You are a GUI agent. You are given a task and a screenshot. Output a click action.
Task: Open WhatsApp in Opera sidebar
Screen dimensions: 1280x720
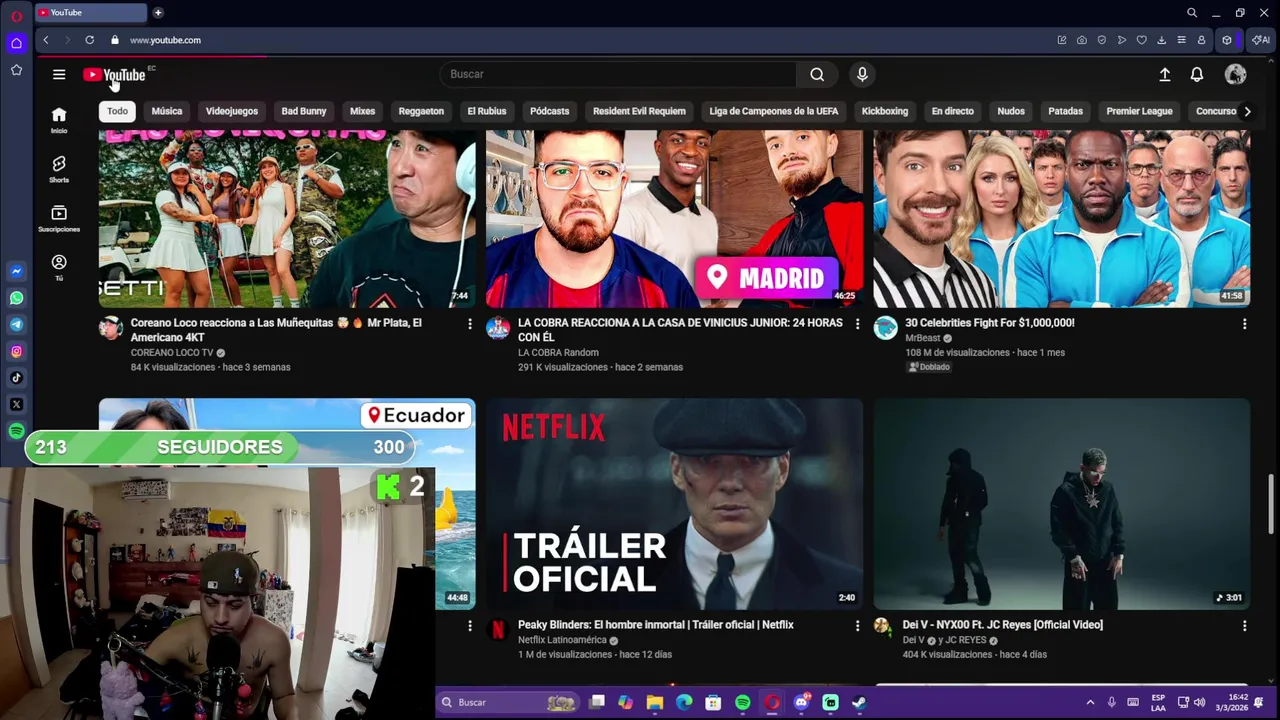click(x=16, y=298)
